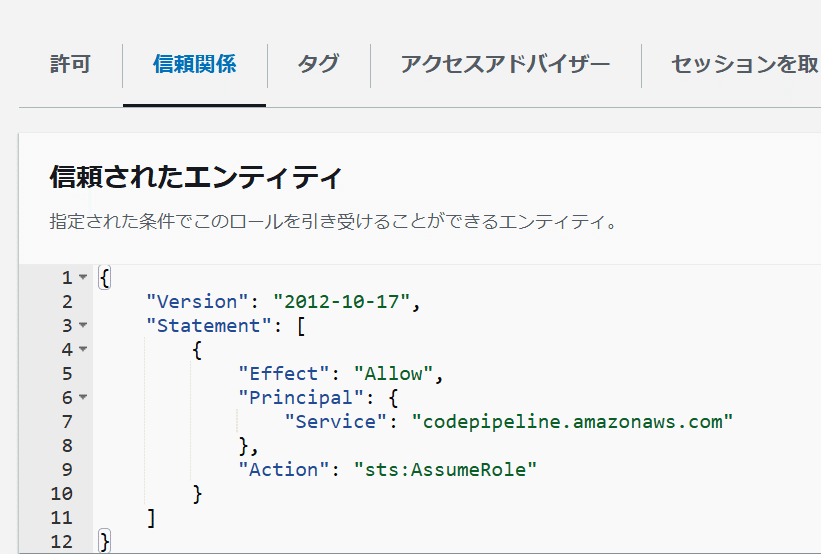821x554 pixels.
Task: Click the "Statement" key on line 3
Action: pos(208,326)
